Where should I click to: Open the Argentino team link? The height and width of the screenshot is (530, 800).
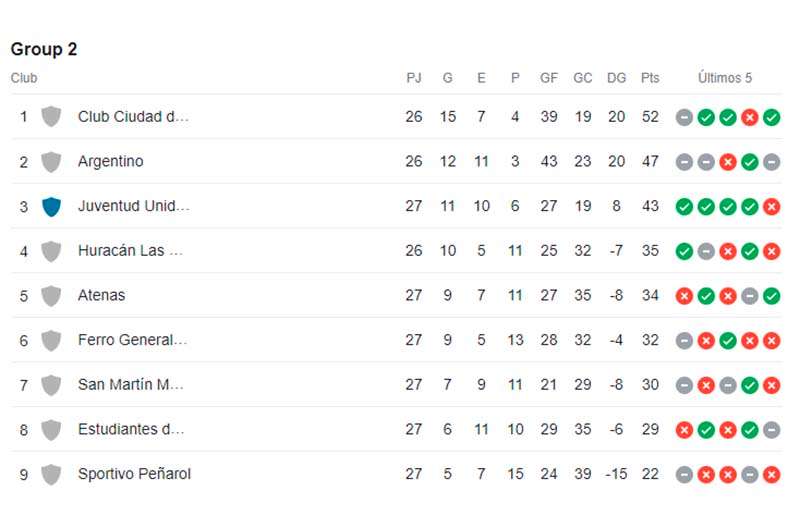(111, 161)
